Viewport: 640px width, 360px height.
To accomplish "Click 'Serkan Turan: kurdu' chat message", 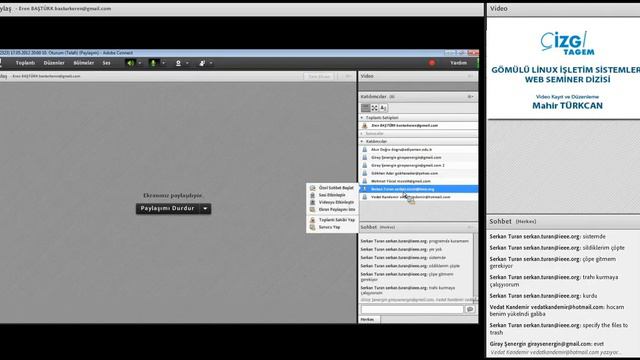I will click(543, 296).
